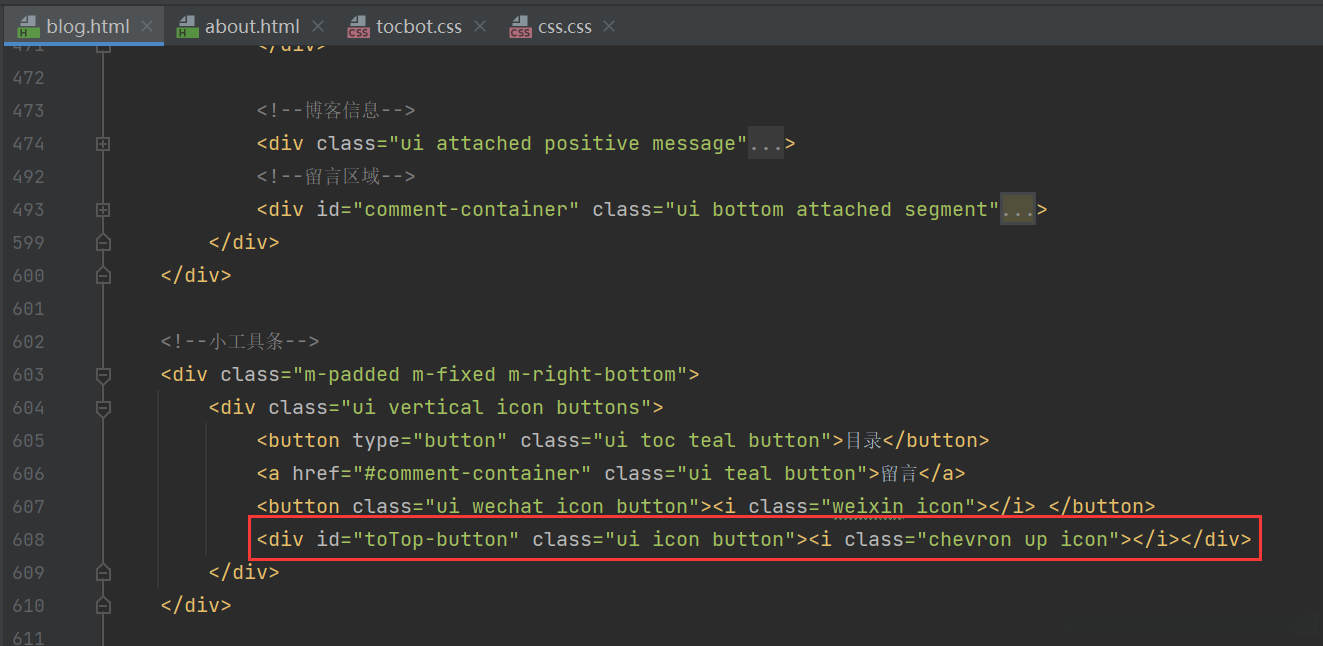
Task: Click the fold end marker at line 609
Action: (102, 573)
